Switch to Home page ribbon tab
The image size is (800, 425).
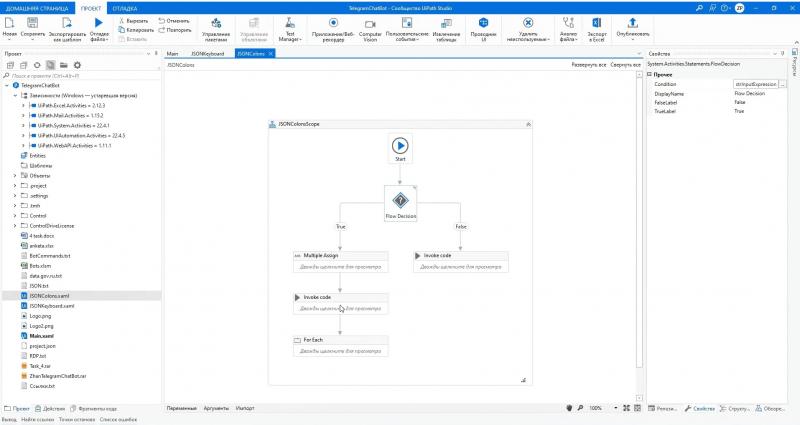click(x=37, y=8)
